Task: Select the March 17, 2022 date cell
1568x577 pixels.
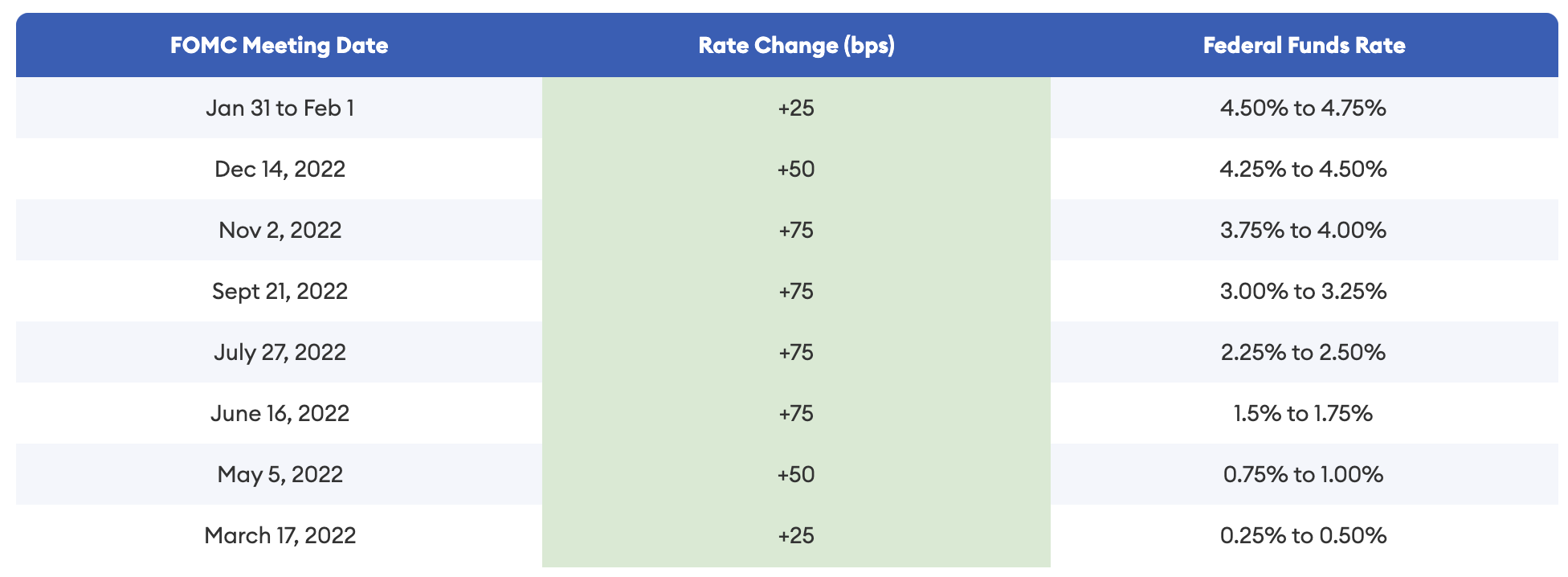Action: tap(280, 535)
